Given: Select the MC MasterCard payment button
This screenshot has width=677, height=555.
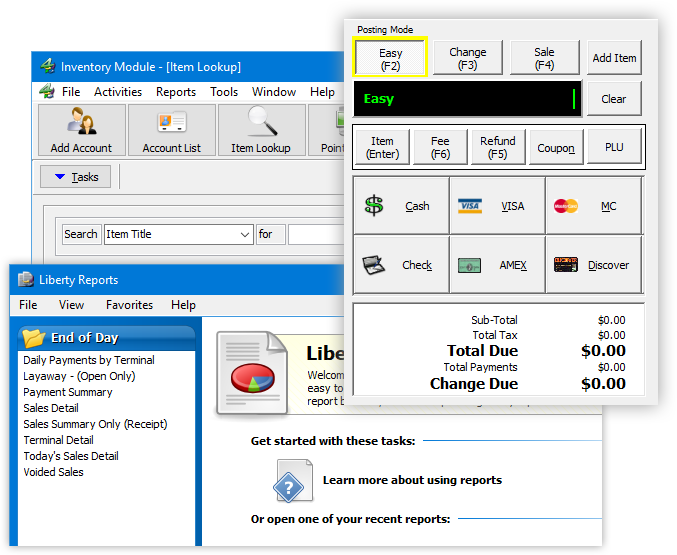Looking at the screenshot, I should (594, 206).
